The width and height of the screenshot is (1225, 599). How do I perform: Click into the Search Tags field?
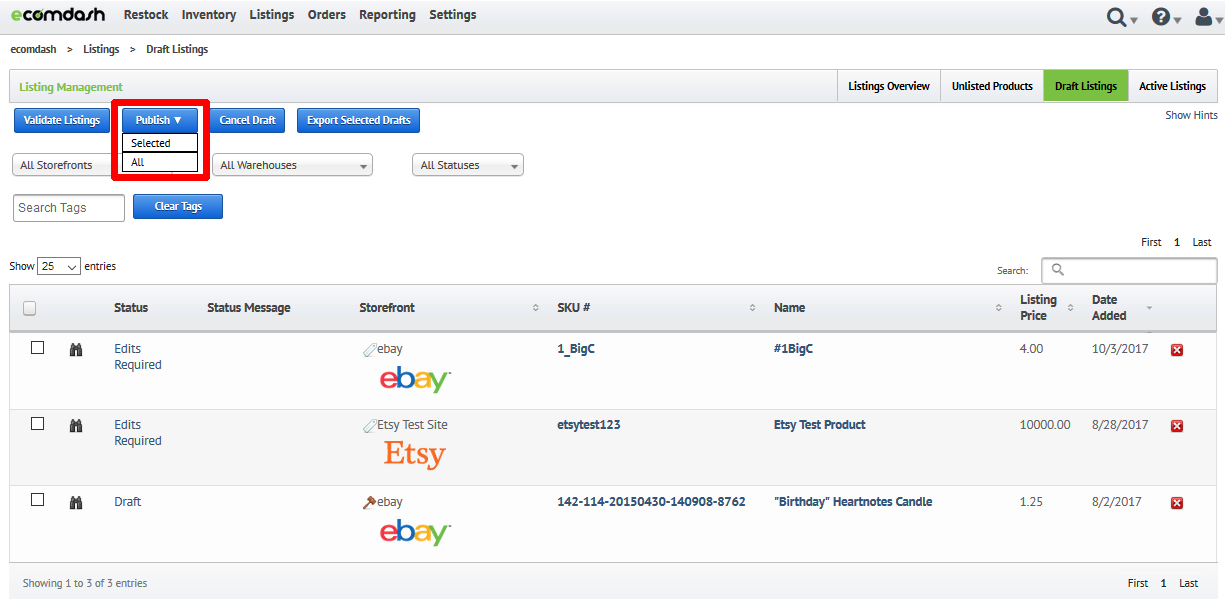coord(69,208)
